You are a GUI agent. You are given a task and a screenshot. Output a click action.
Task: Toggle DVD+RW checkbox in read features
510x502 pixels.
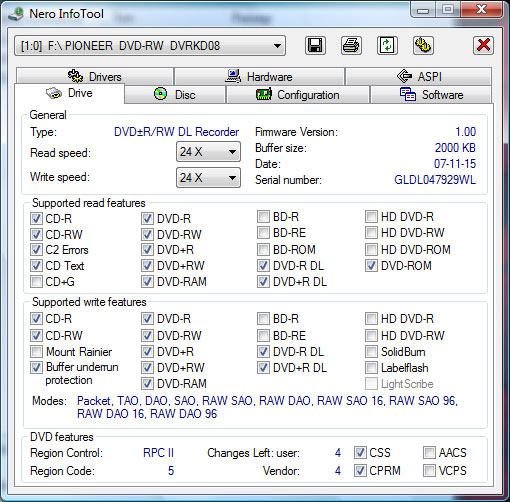pyautogui.click(x=147, y=266)
